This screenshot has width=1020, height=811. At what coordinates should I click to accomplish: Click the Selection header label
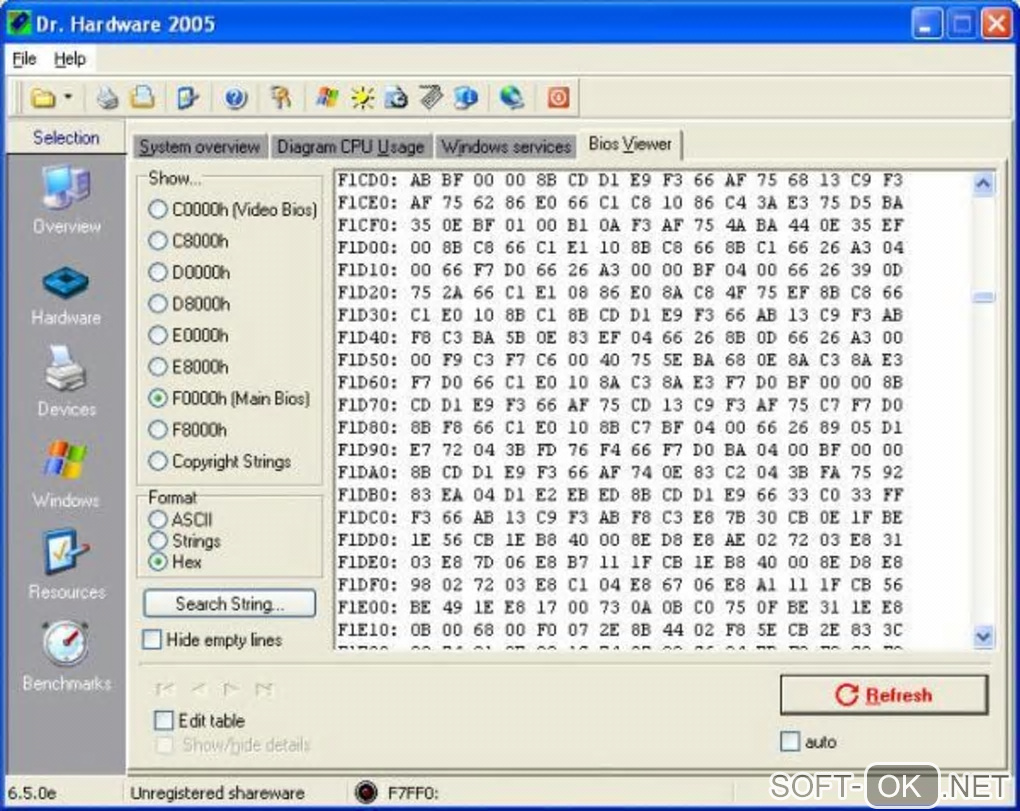click(66, 138)
